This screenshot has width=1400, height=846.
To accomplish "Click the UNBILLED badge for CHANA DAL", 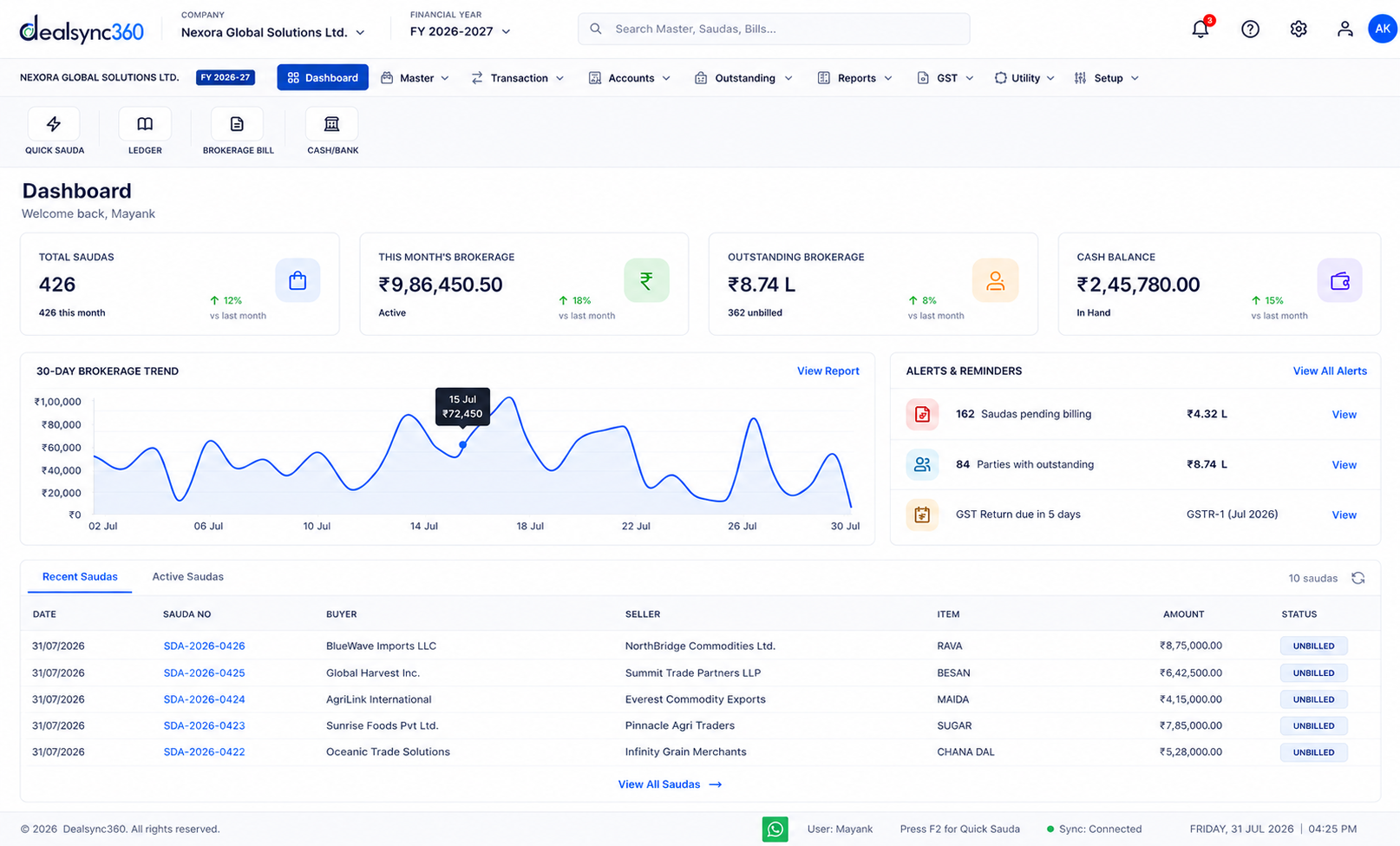I will click(x=1313, y=752).
